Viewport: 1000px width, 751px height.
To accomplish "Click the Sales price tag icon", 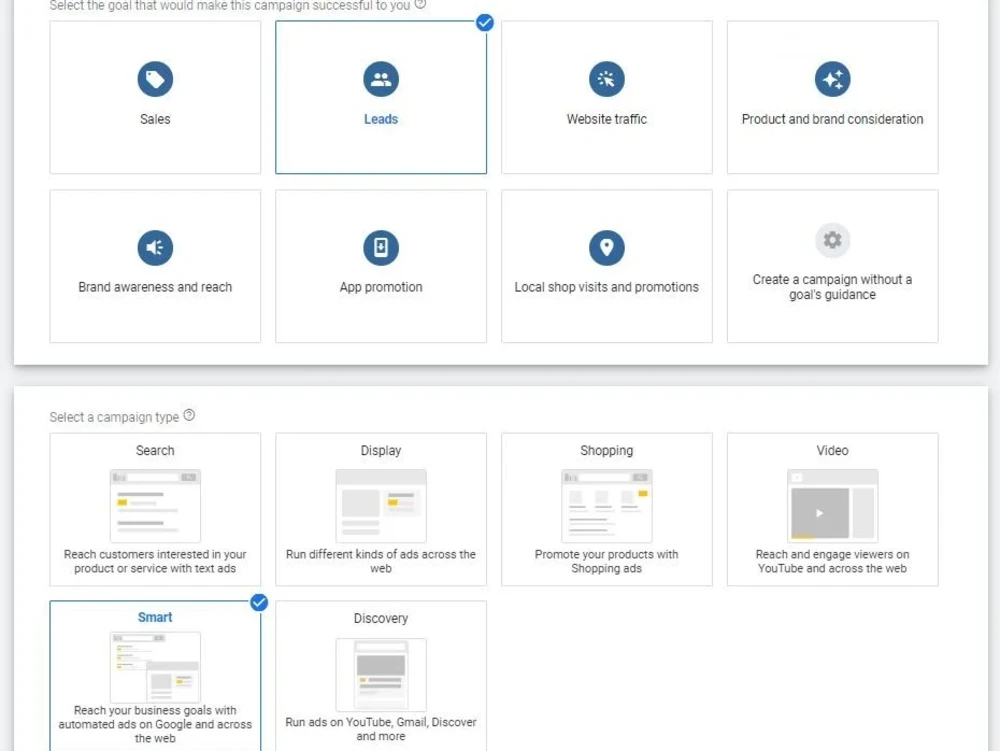I will (155, 79).
